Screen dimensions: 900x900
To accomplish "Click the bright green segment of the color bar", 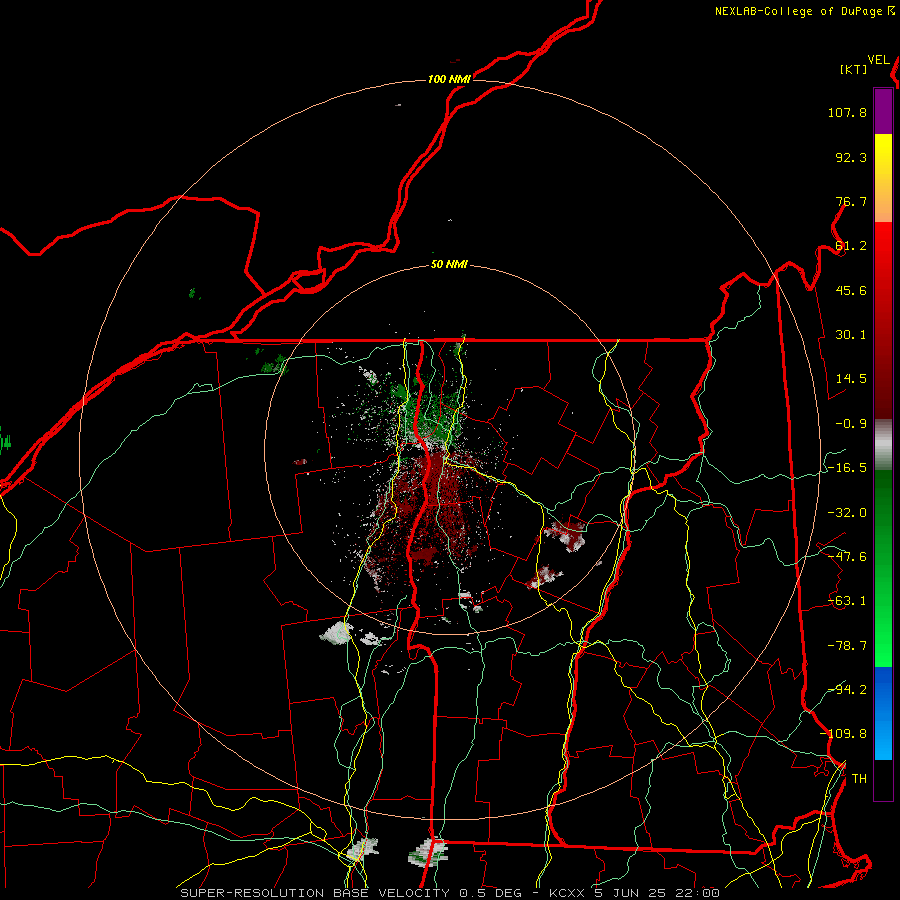I will 883,568.
